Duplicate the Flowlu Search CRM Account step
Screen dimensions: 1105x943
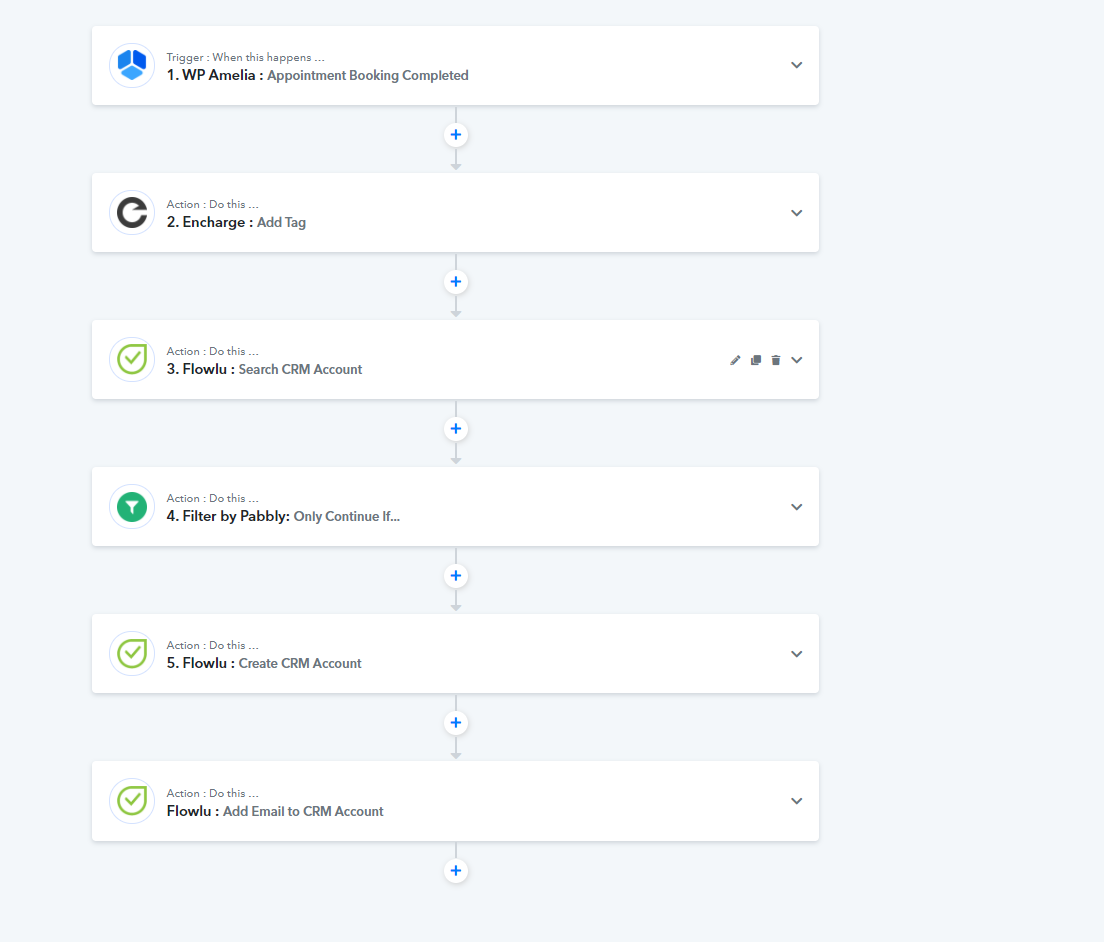756,360
